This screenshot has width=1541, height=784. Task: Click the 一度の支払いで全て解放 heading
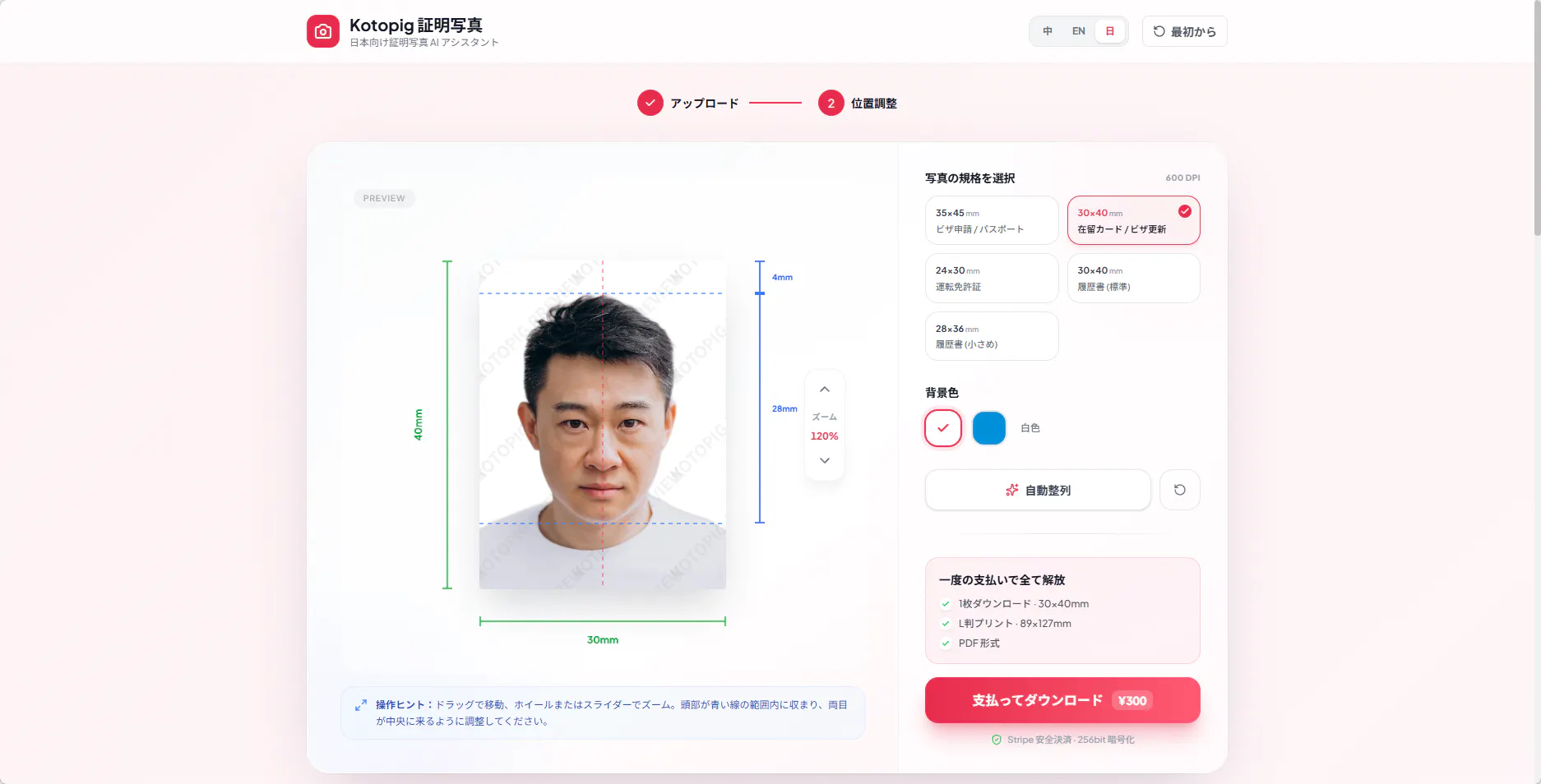click(1002, 580)
